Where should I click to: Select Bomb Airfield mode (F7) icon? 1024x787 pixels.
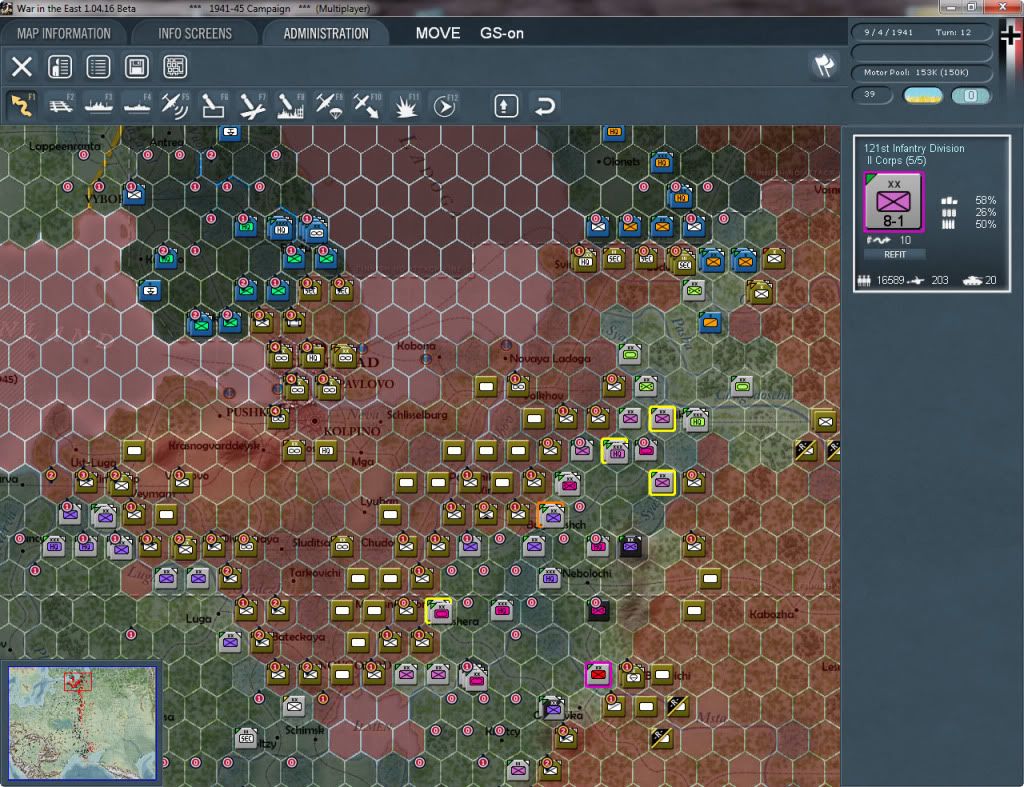[x=252, y=105]
